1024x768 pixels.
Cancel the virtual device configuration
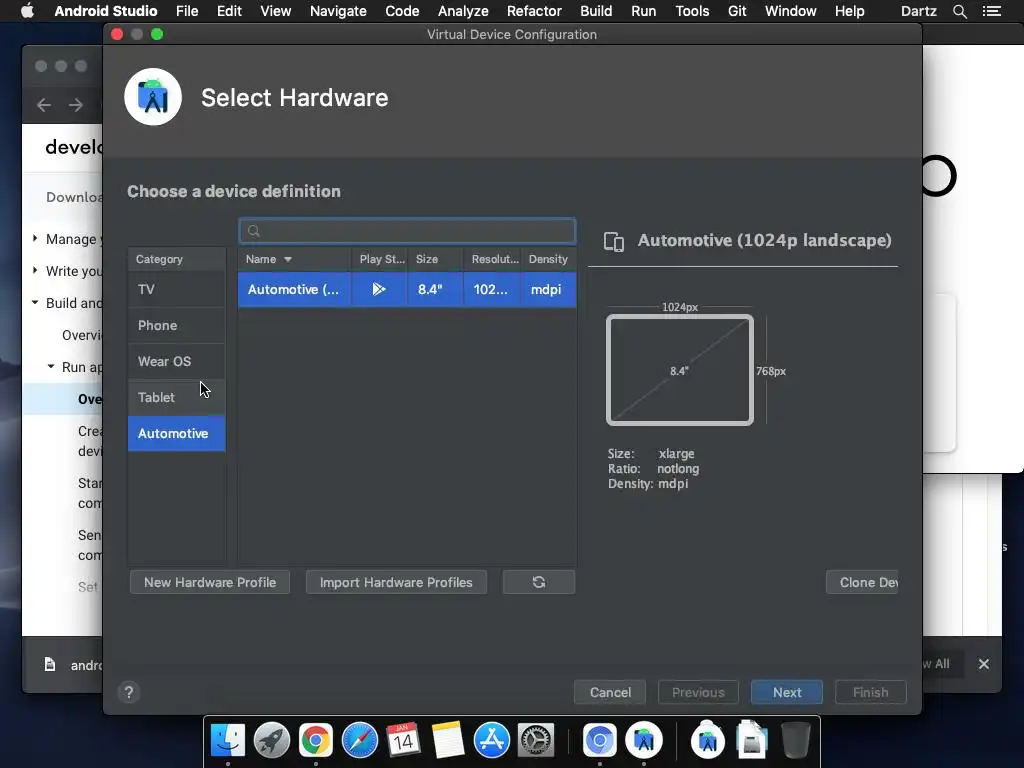[x=610, y=692]
